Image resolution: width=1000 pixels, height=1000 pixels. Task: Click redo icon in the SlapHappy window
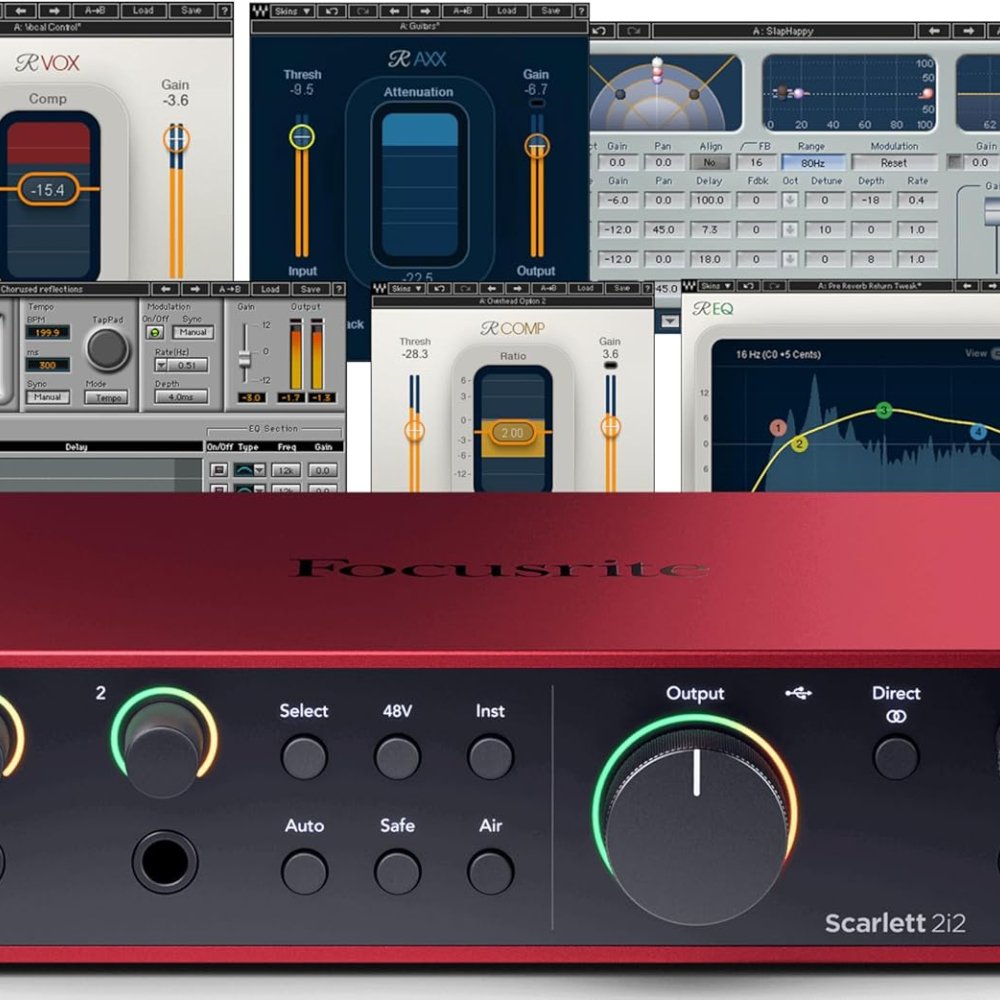click(x=634, y=31)
